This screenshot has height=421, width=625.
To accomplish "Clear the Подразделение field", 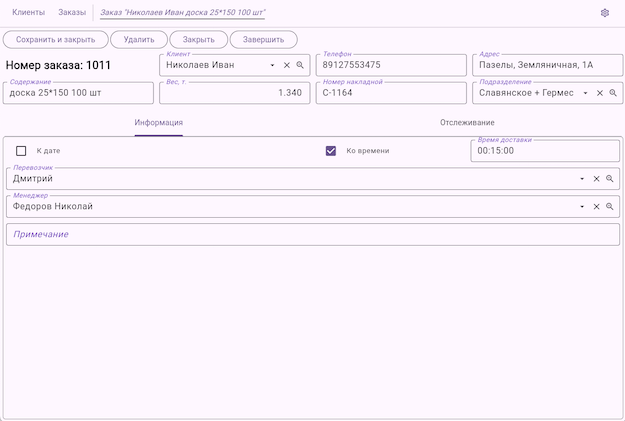I will pos(600,93).
